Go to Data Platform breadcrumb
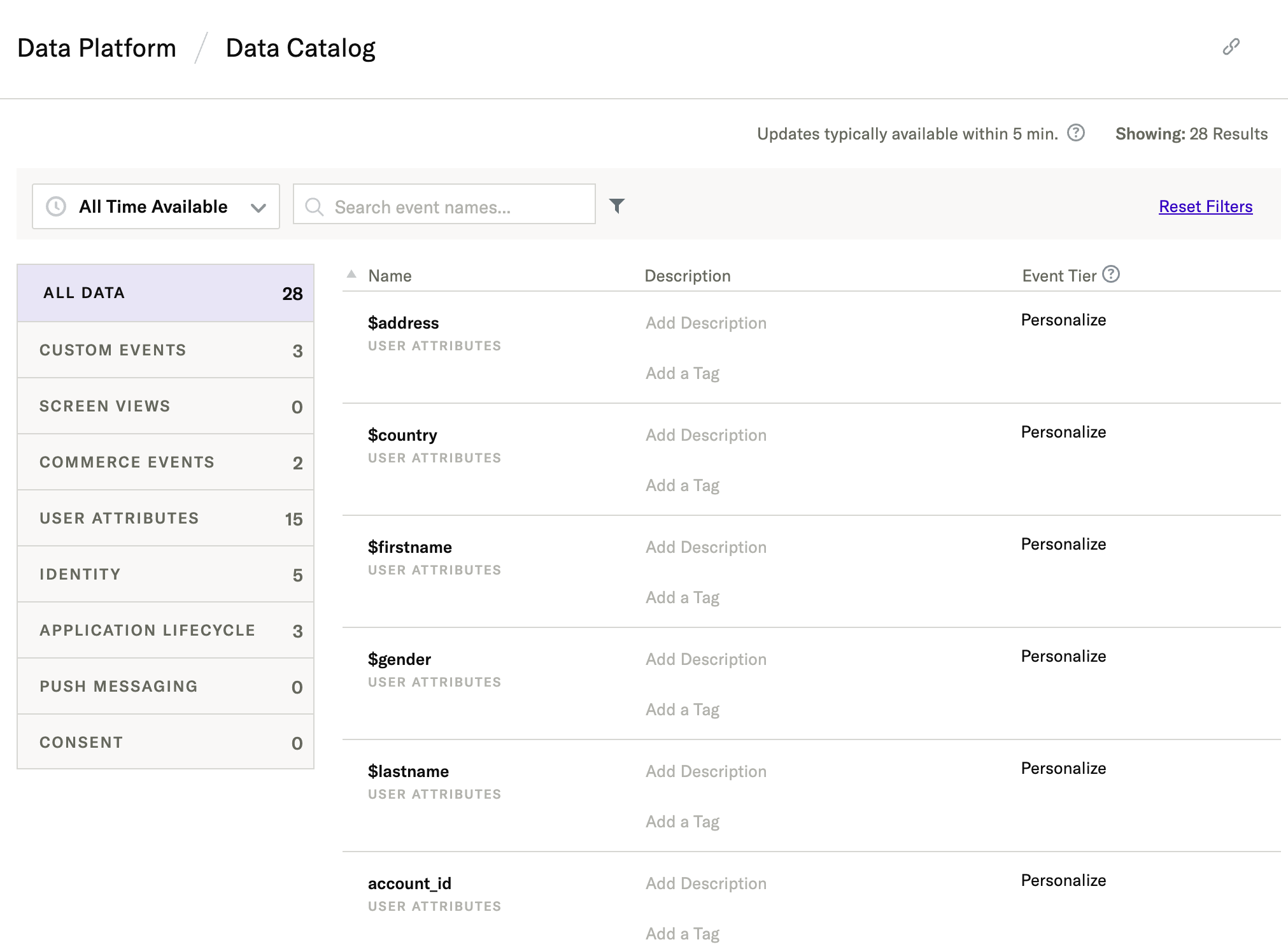1288x949 pixels. point(97,48)
